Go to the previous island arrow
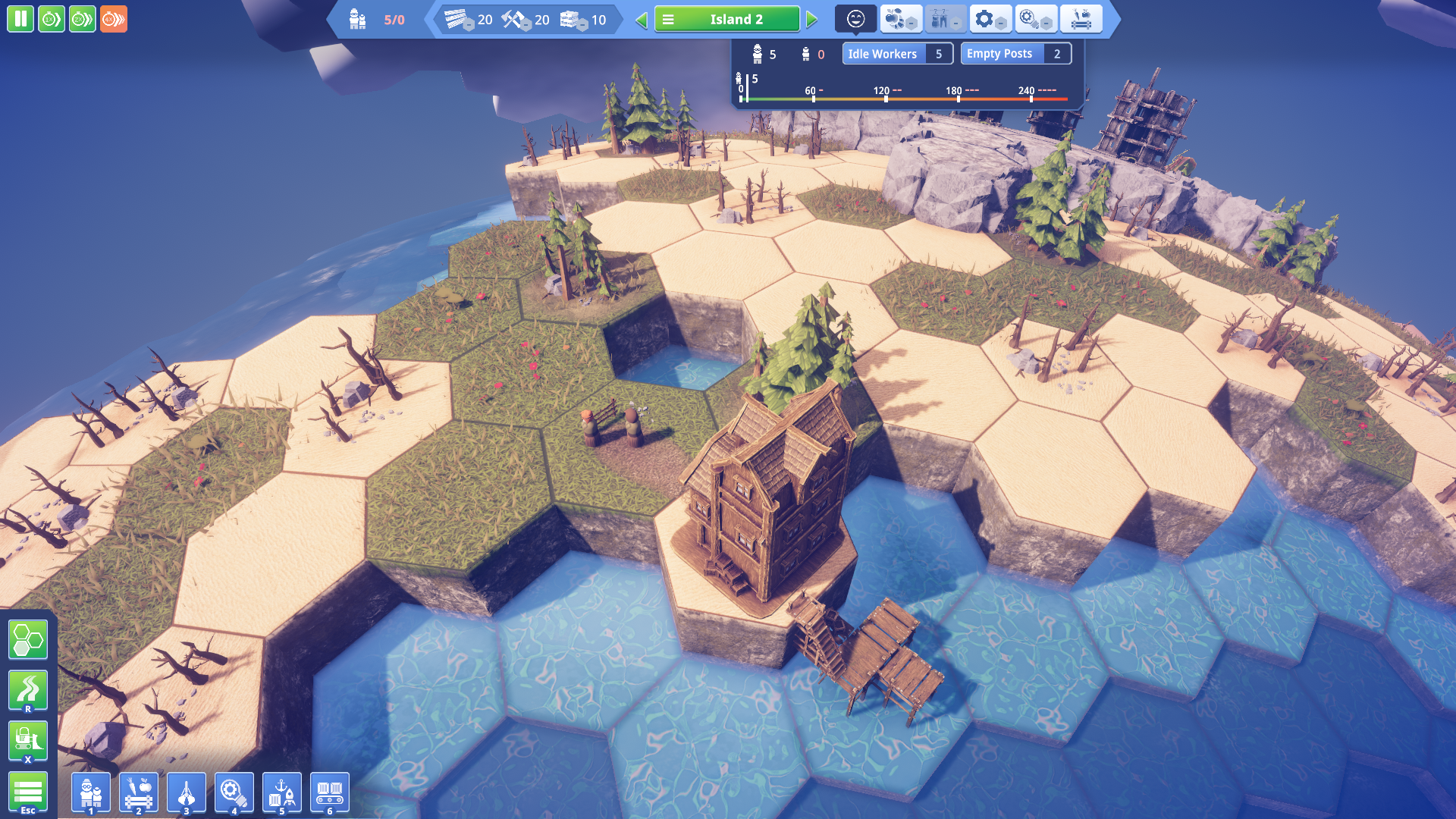 (x=642, y=20)
